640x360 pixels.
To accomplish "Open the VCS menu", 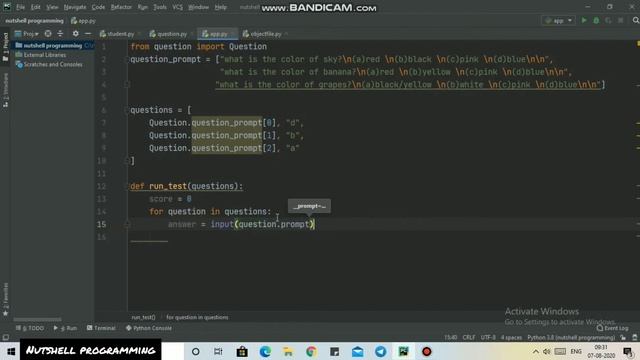I will 177,7.
